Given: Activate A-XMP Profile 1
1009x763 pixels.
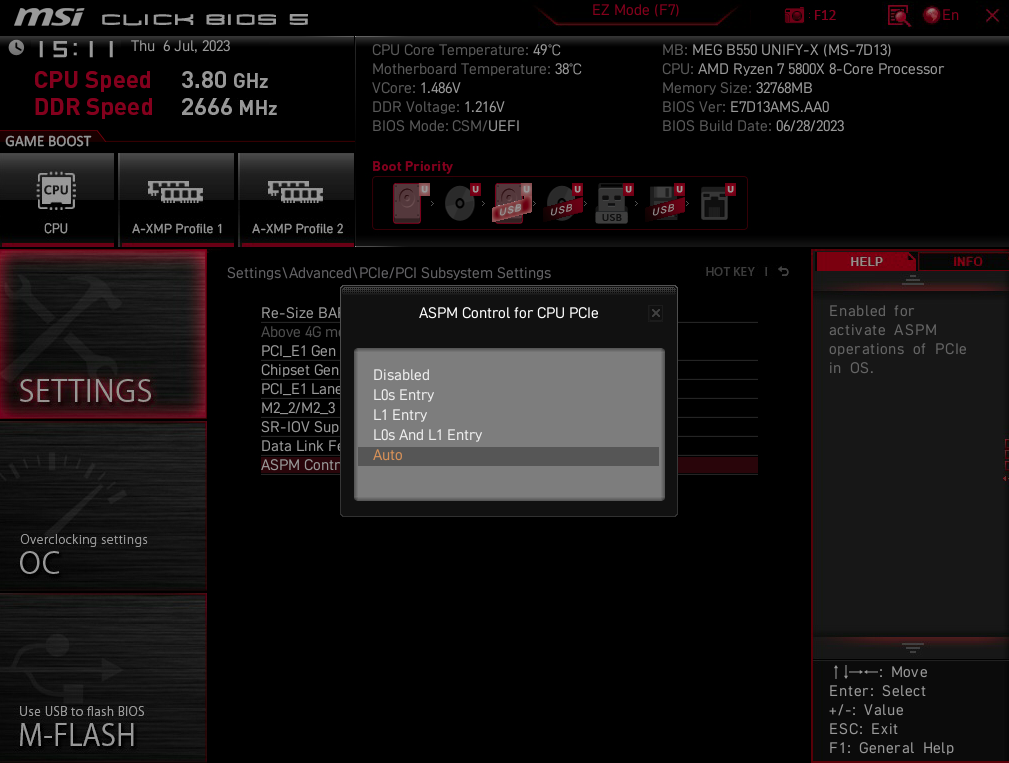Looking at the screenshot, I should [x=176, y=200].
